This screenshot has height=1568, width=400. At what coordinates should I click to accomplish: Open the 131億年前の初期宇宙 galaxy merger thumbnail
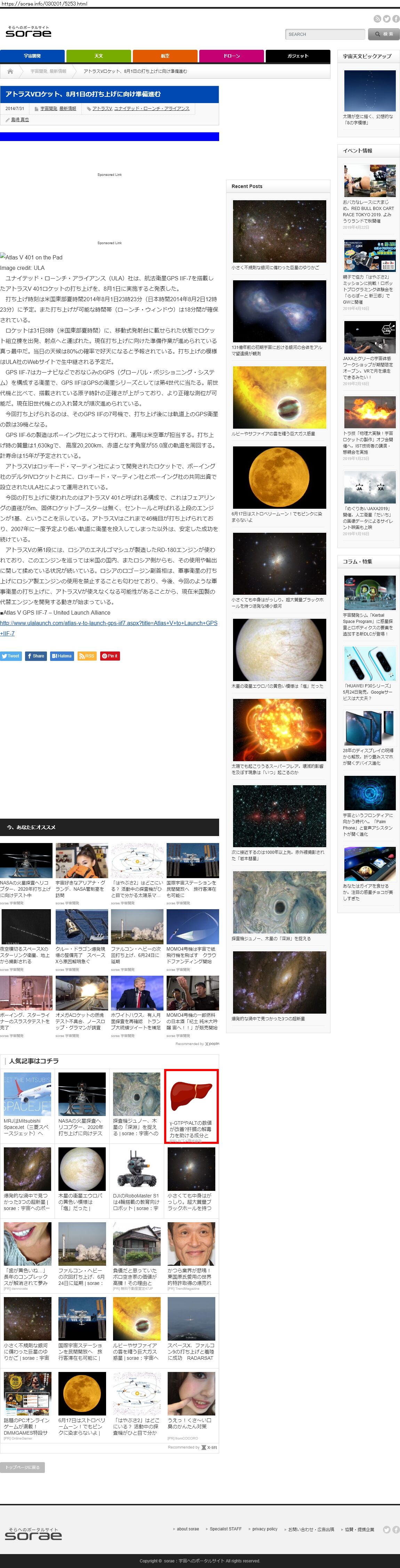pyautogui.click(x=279, y=311)
